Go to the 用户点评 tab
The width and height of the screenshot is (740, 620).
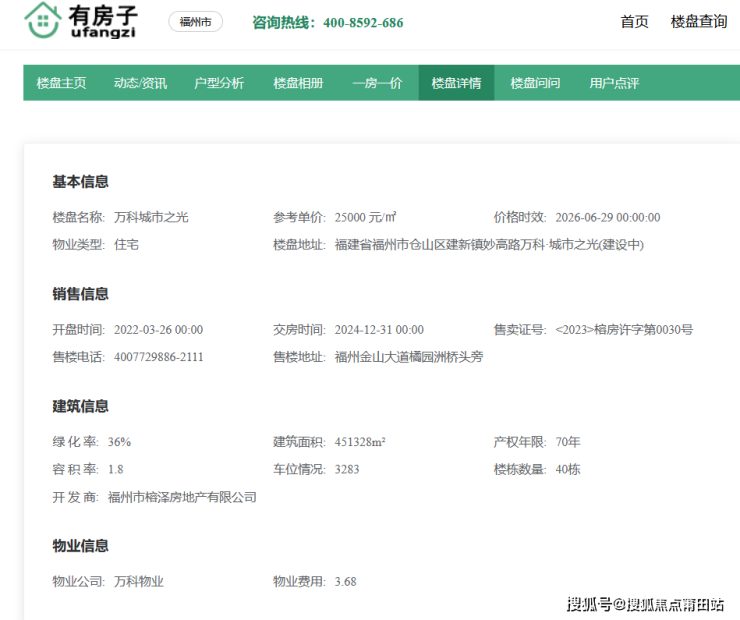614,83
